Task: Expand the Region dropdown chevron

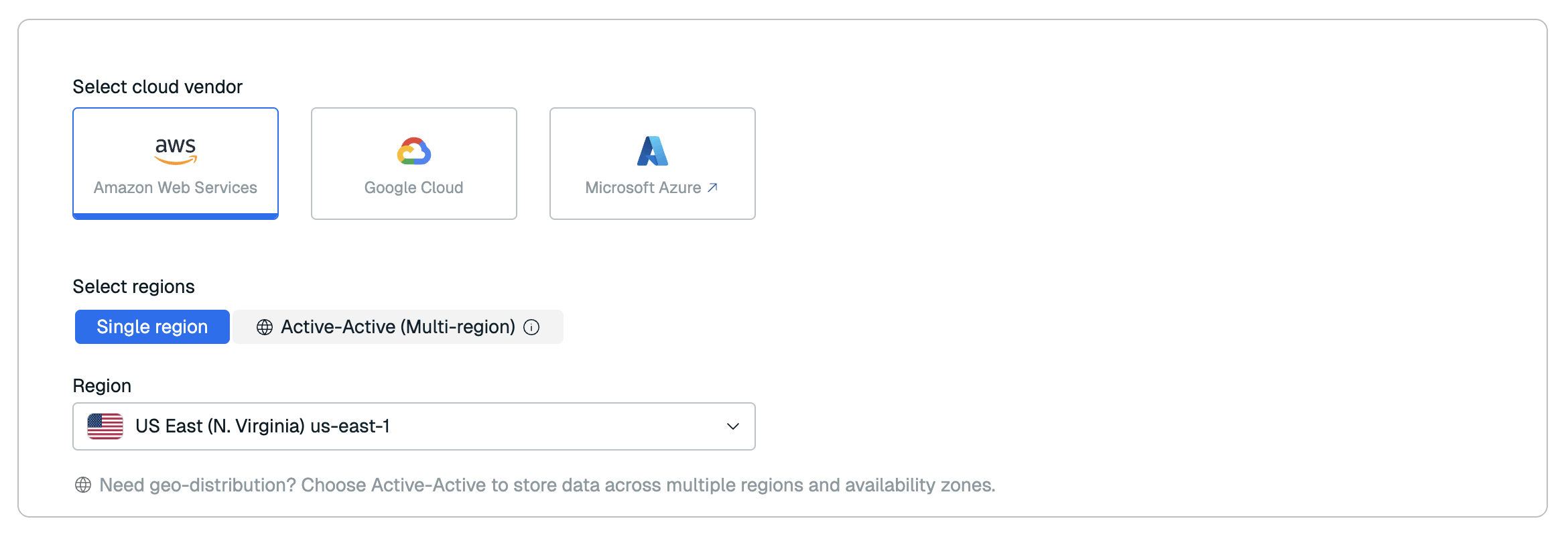Action: pos(733,426)
